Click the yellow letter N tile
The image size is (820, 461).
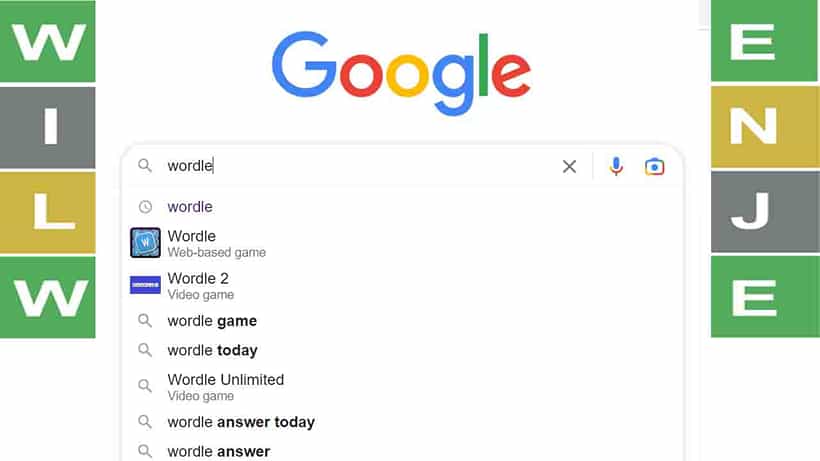[x=766, y=127]
